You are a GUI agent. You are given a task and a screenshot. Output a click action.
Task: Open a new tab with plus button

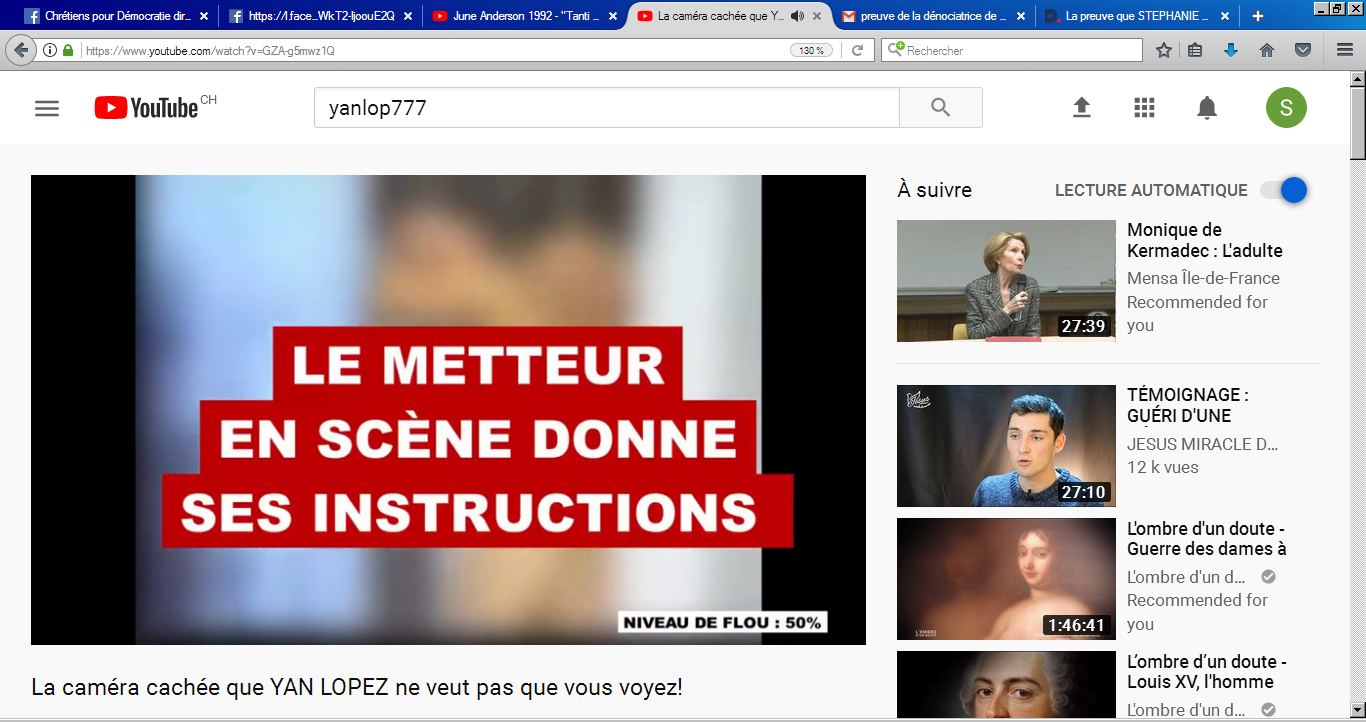pyautogui.click(x=1257, y=16)
